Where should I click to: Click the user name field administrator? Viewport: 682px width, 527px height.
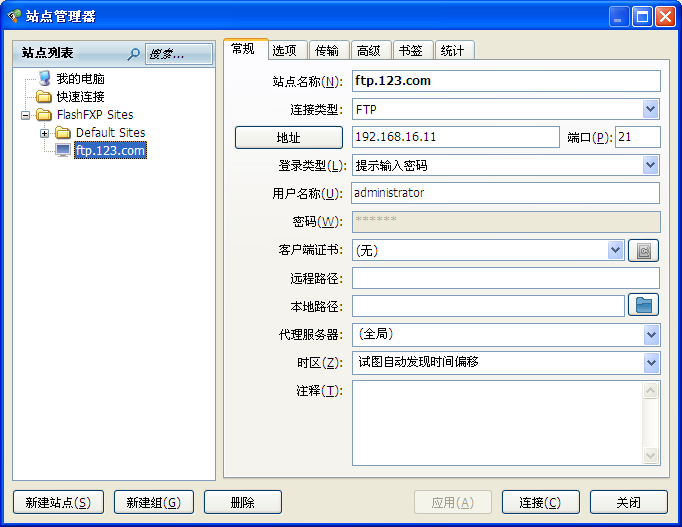pos(505,193)
